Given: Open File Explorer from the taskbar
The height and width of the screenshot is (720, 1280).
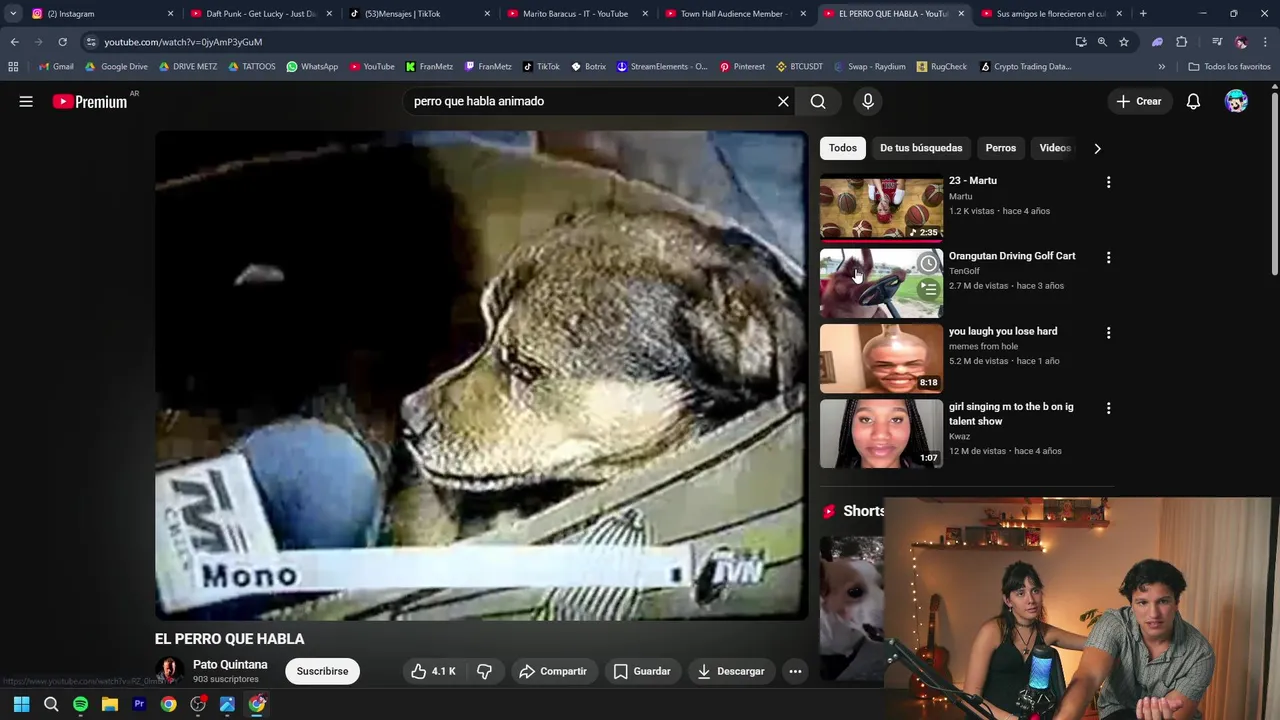Looking at the screenshot, I should 110,704.
